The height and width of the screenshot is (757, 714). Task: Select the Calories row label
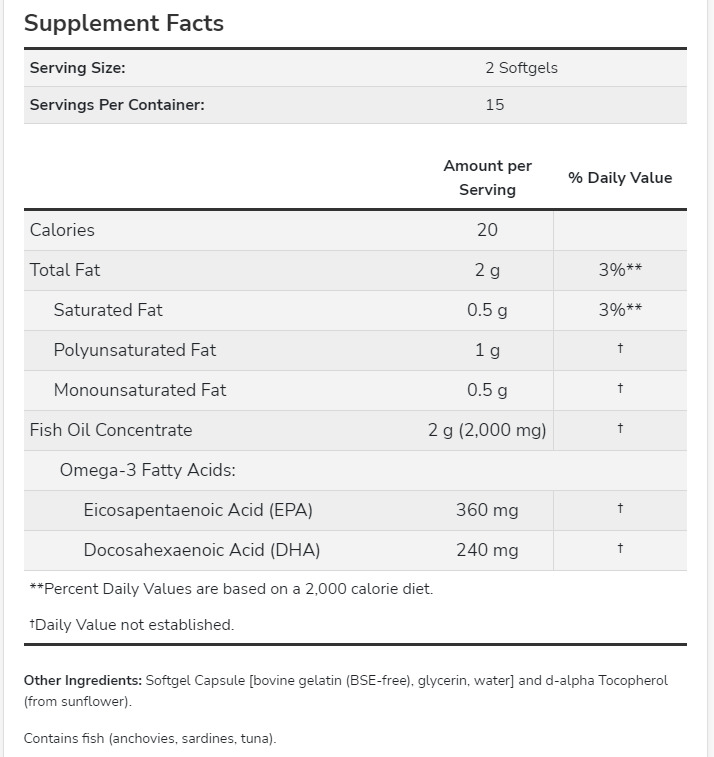point(62,230)
